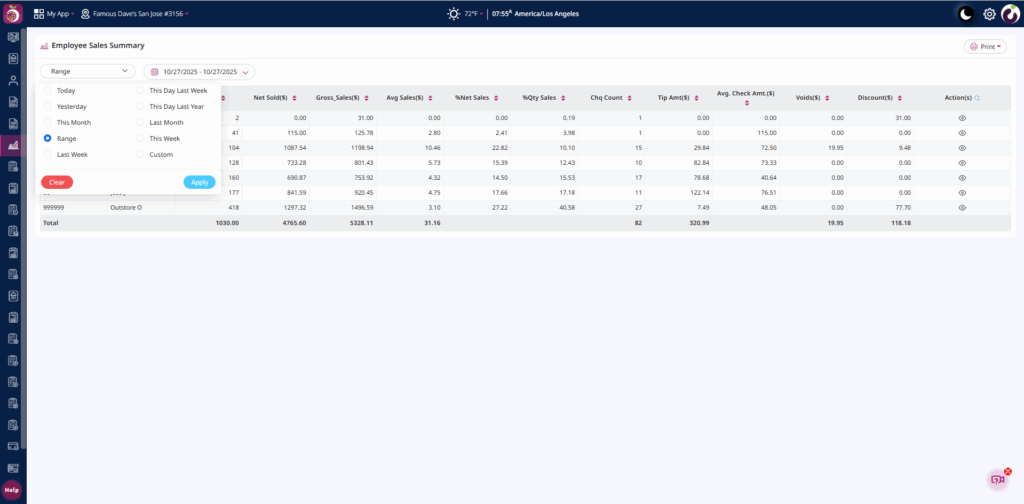Expand the Range period dropdown
The width and height of the screenshot is (1024, 504).
tap(88, 72)
